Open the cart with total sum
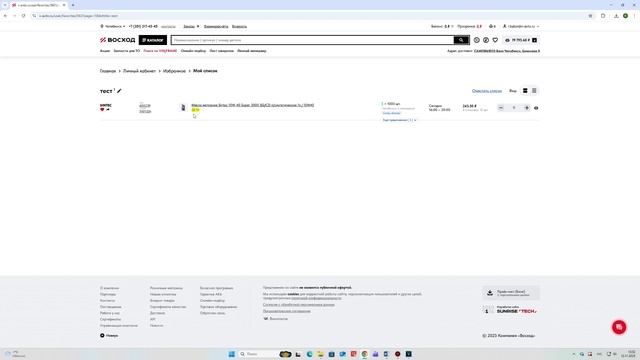This screenshot has height=360, width=640. tap(521, 40)
